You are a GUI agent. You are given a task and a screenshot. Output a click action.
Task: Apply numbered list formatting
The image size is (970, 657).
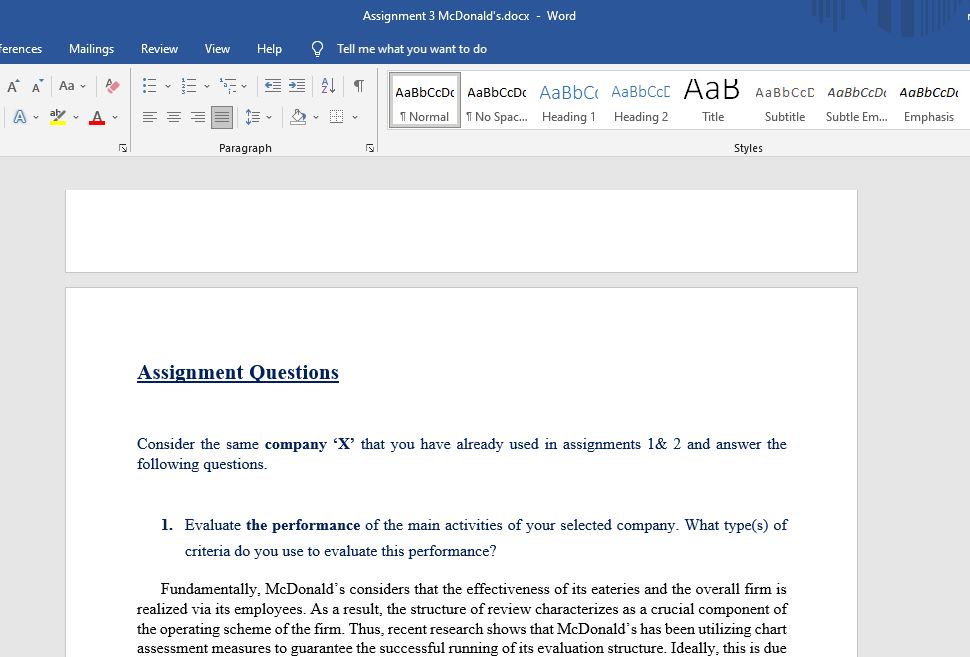point(189,86)
